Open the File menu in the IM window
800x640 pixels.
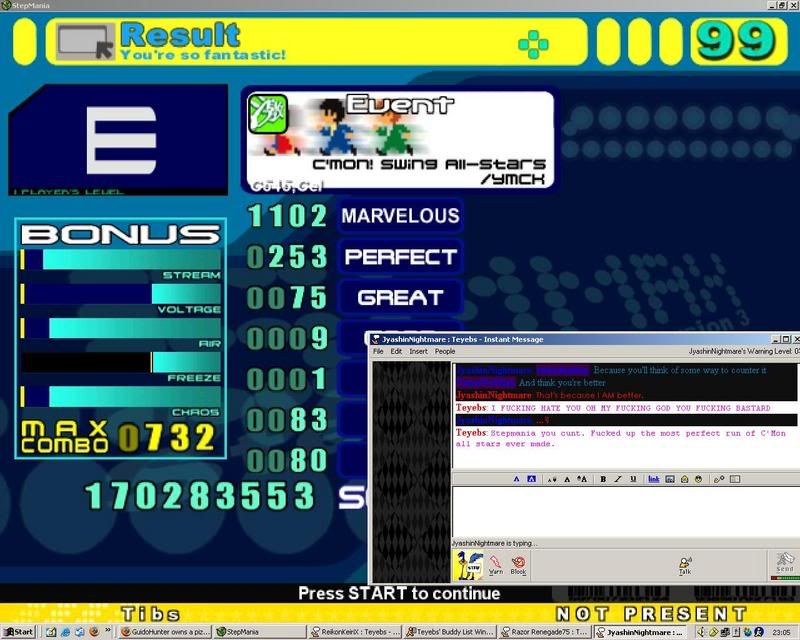tap(378, 351)
